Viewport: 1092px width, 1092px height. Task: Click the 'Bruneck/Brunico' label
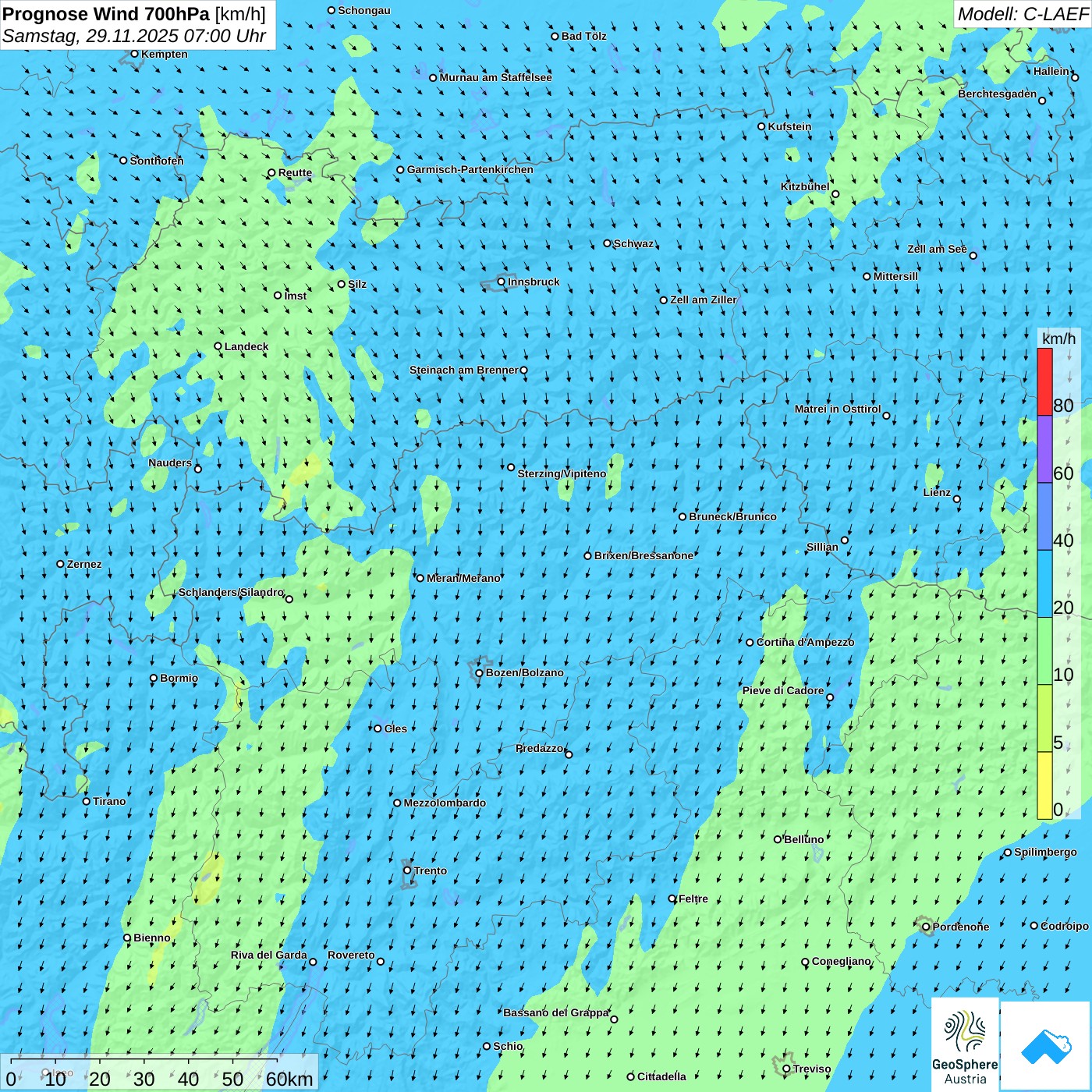(x=732, y=516)
